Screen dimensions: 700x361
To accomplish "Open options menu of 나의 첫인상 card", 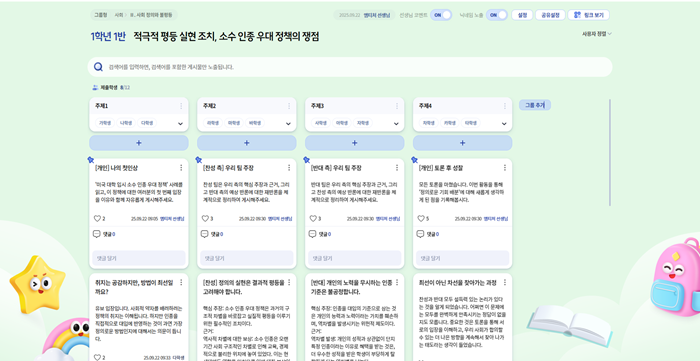I will pyautogui.click(x=181, y=168).
